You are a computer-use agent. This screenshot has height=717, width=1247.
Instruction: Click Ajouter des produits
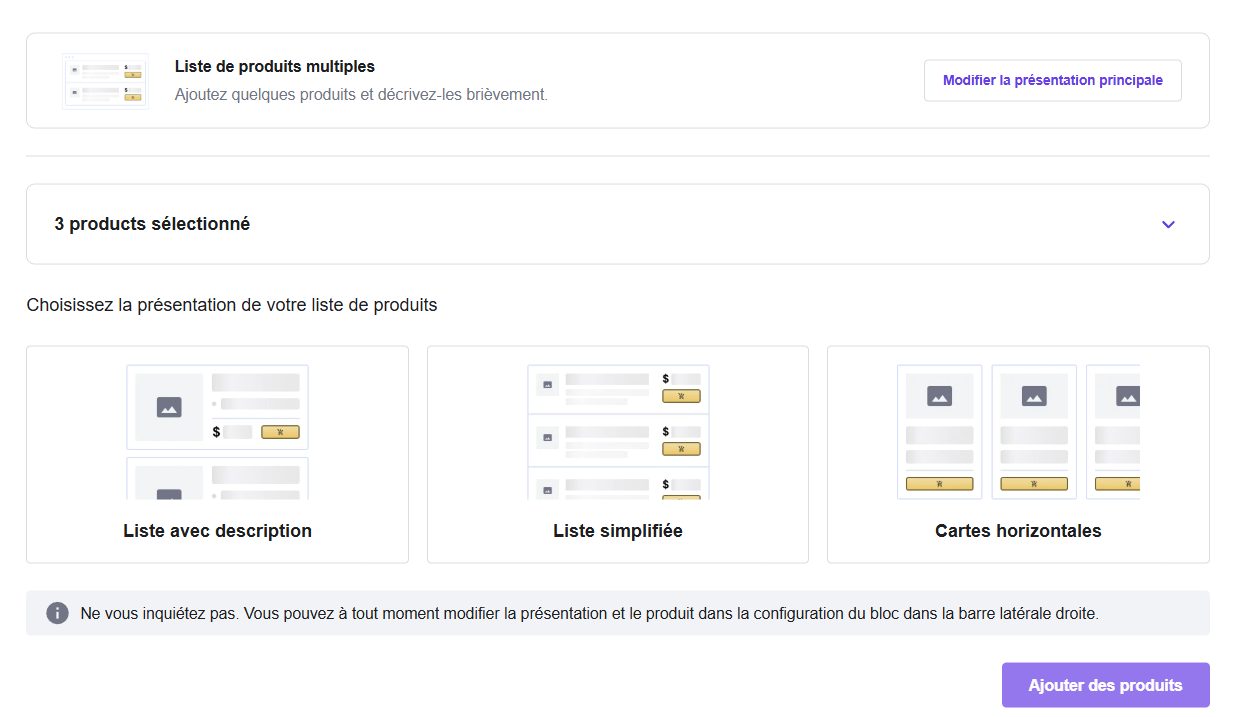pyautogui.click(x=1105, y=685)
